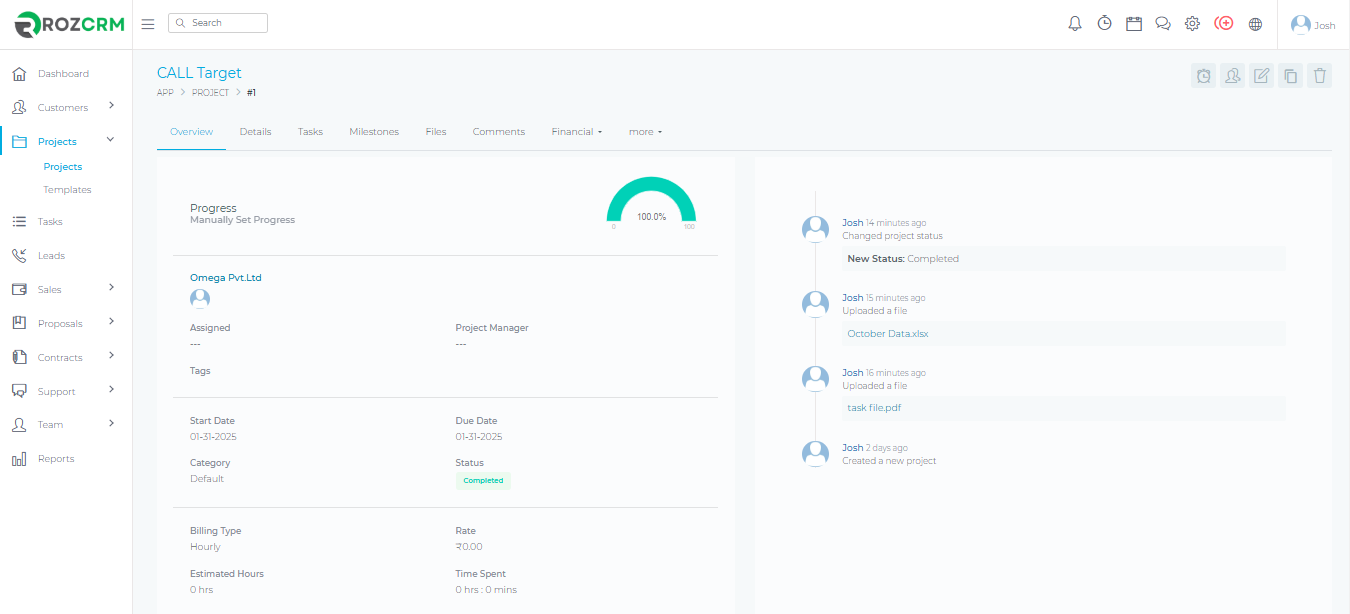Open the 'more' tab dropdown
This screenshot has height=614, width=1350.
pos(645,132)
